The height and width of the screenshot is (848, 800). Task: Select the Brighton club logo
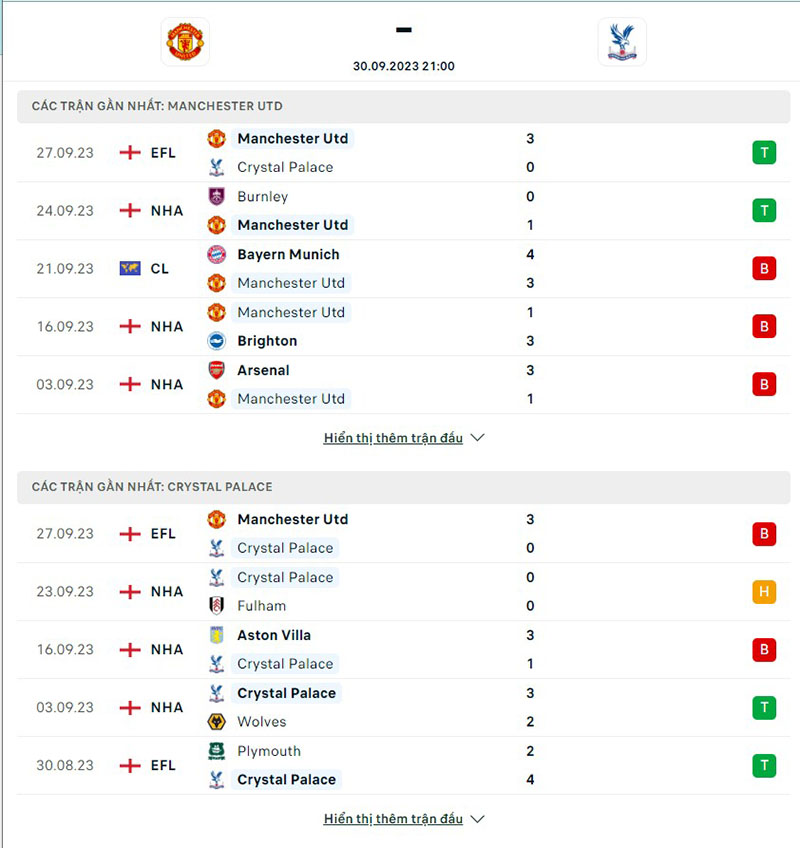217,341
